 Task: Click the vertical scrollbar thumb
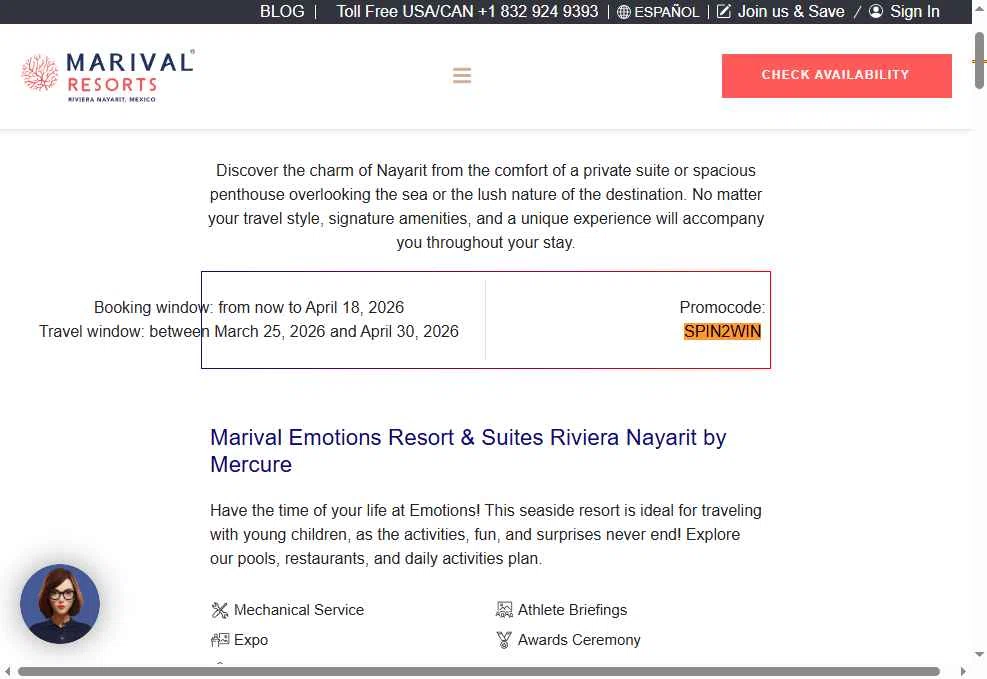pos(979,60)
